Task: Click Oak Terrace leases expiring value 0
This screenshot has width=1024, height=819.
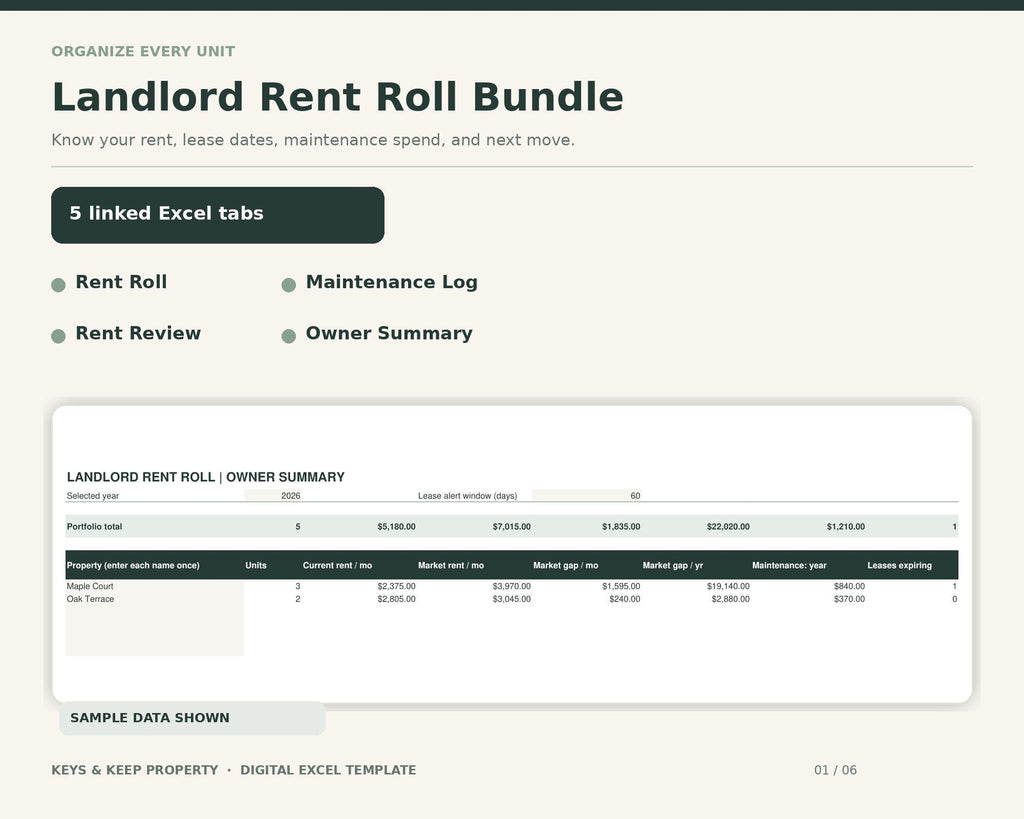Action: pyautogui.click(x=955, y=599)
